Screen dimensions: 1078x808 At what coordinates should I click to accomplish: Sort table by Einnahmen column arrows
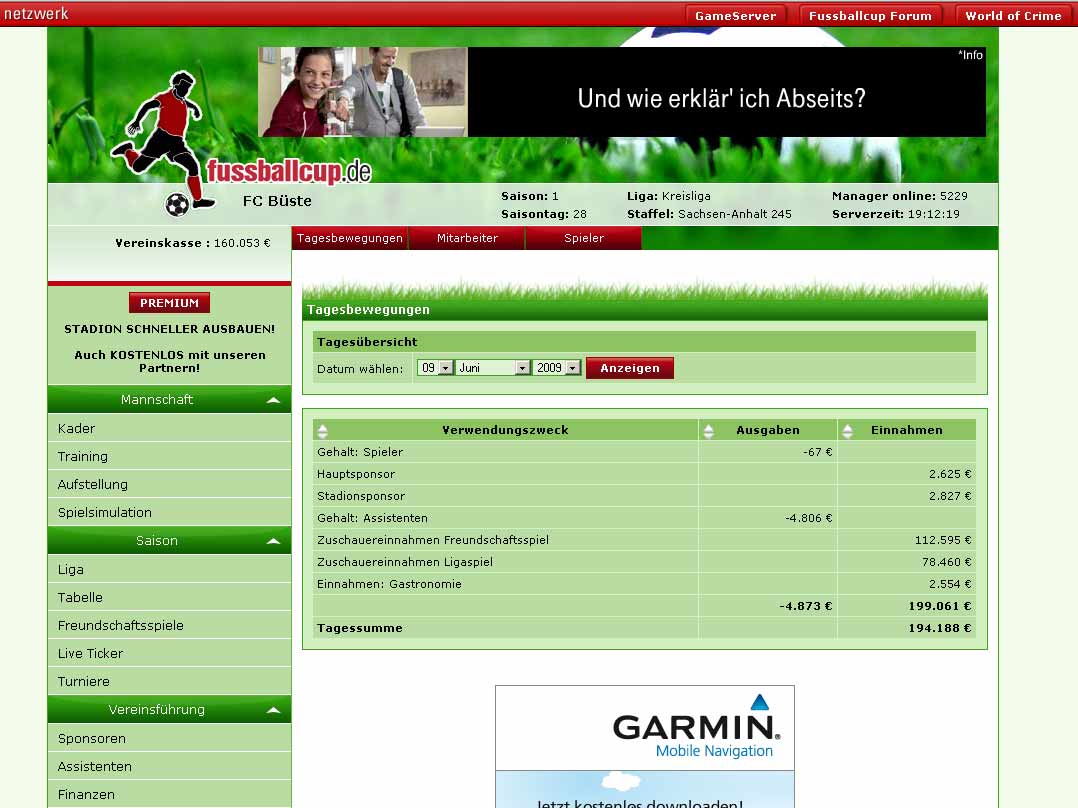[848, 431]
